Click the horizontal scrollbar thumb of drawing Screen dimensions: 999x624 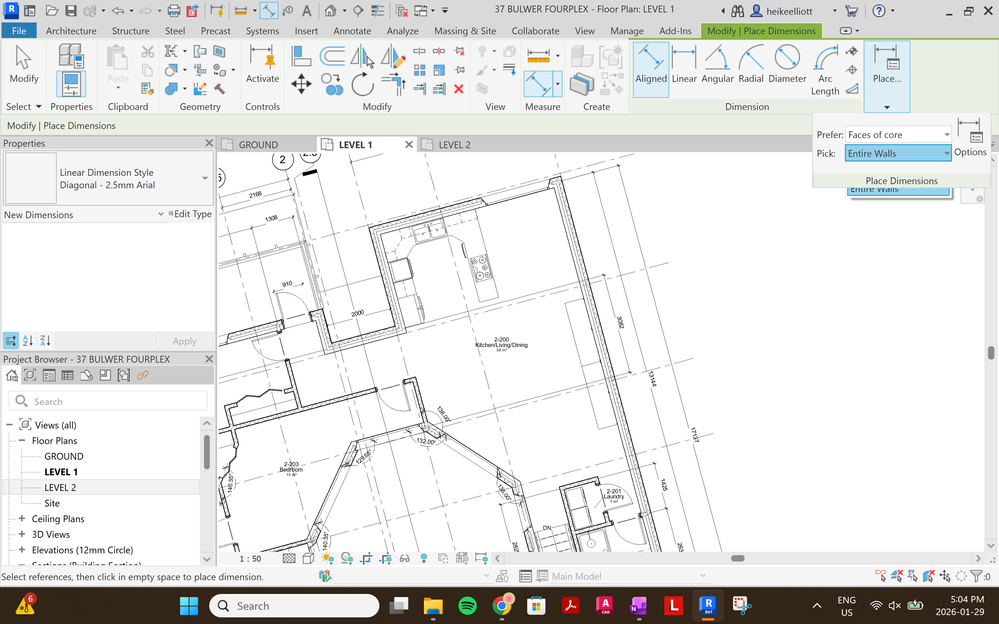(x=738, y=558)
